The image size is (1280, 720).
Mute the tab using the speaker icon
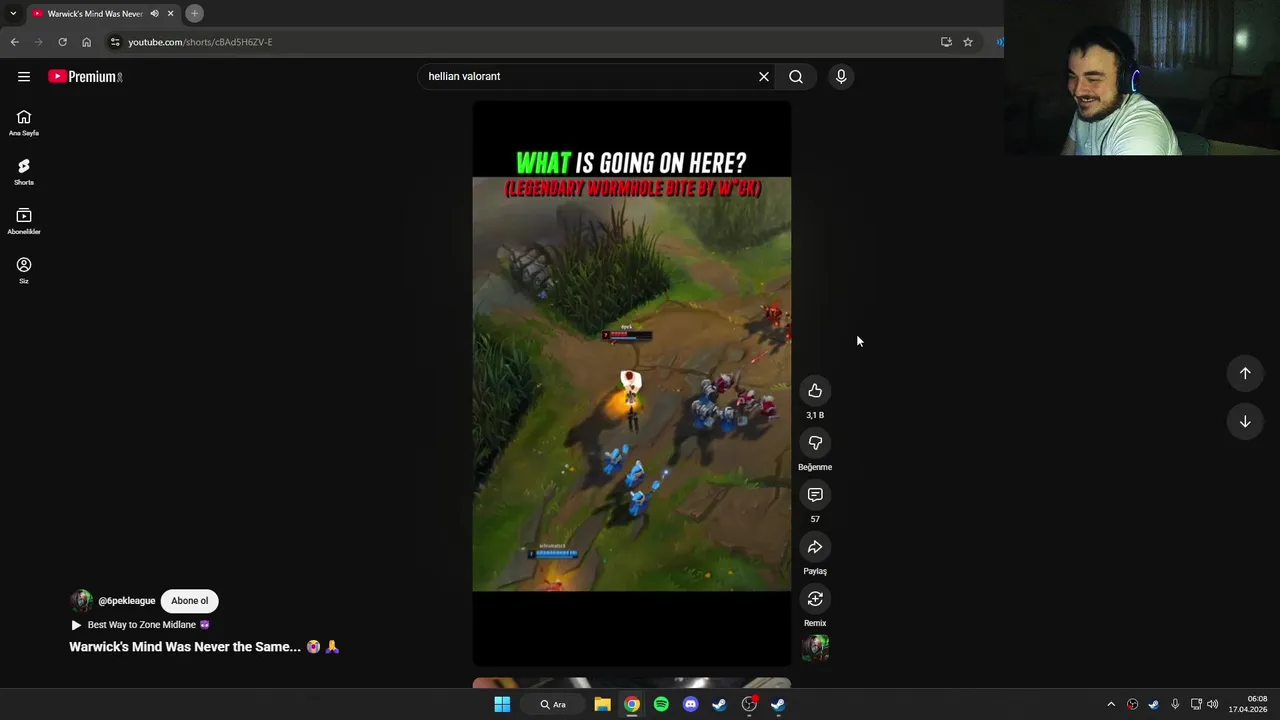[154, 14]
